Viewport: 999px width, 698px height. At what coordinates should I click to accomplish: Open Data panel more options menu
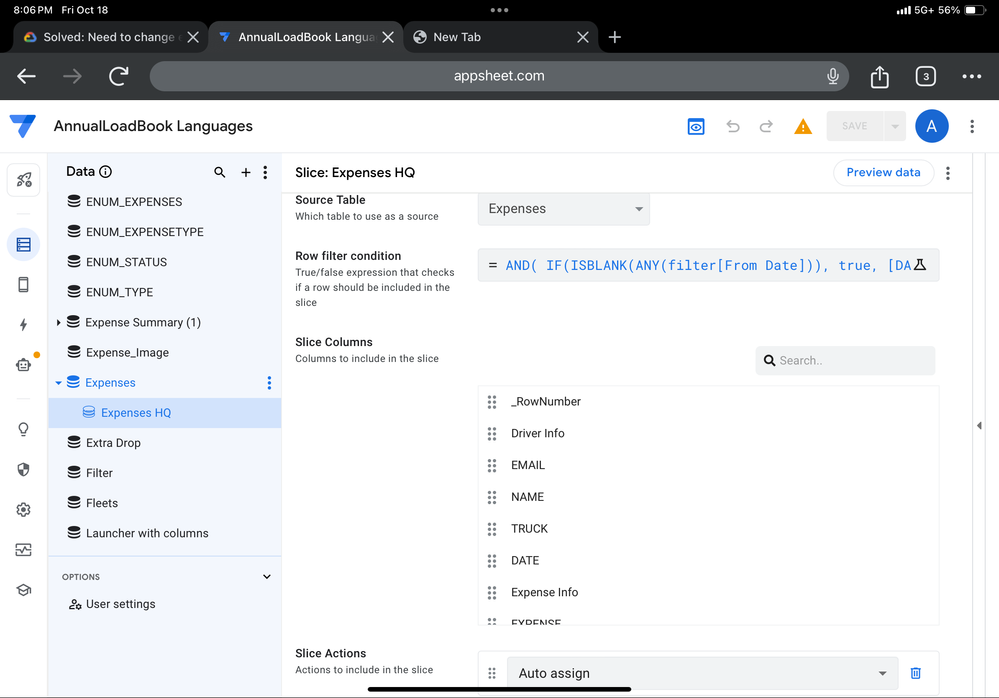coord(266,172)
